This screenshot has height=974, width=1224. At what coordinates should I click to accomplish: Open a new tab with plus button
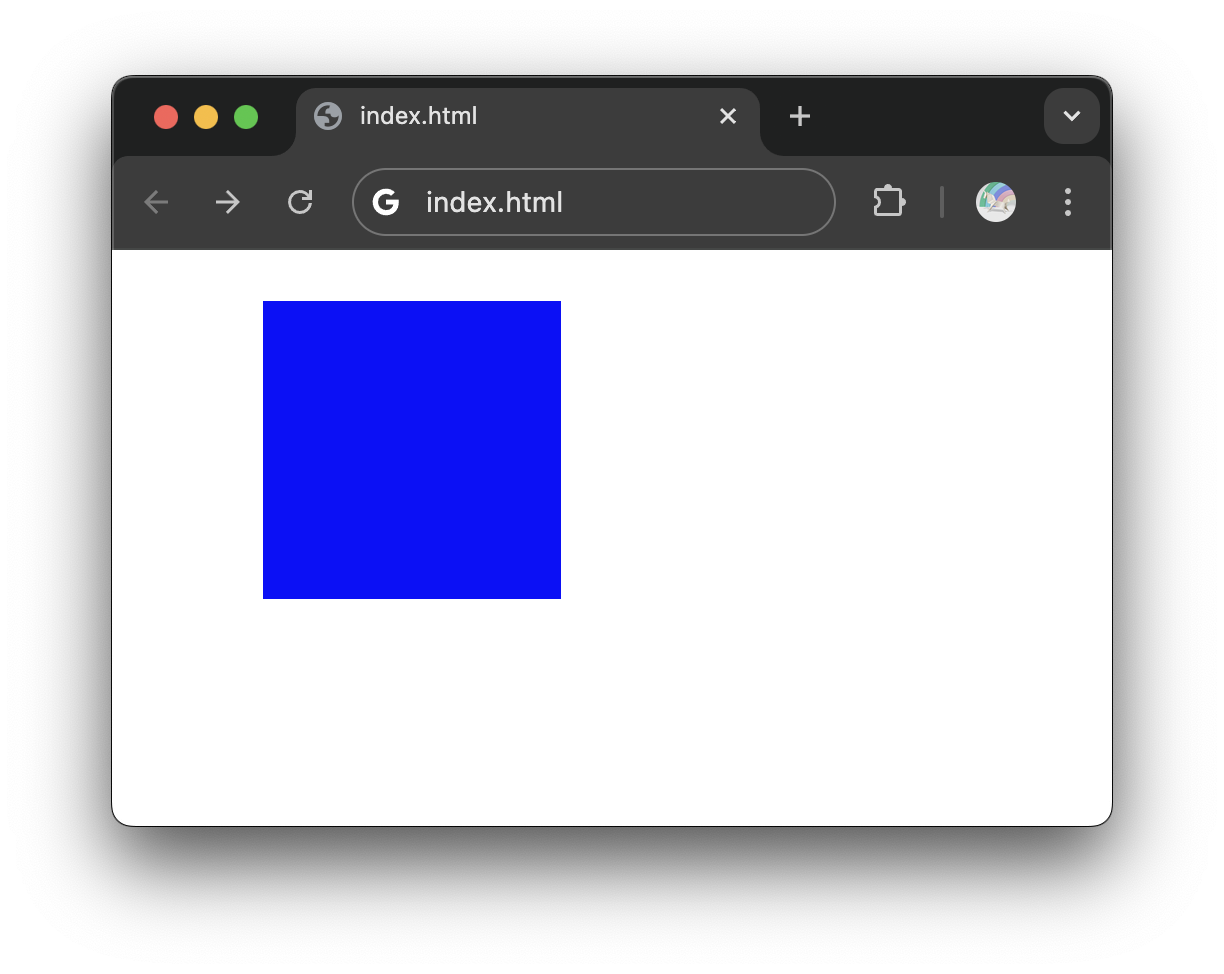click(x=799, y=116)
